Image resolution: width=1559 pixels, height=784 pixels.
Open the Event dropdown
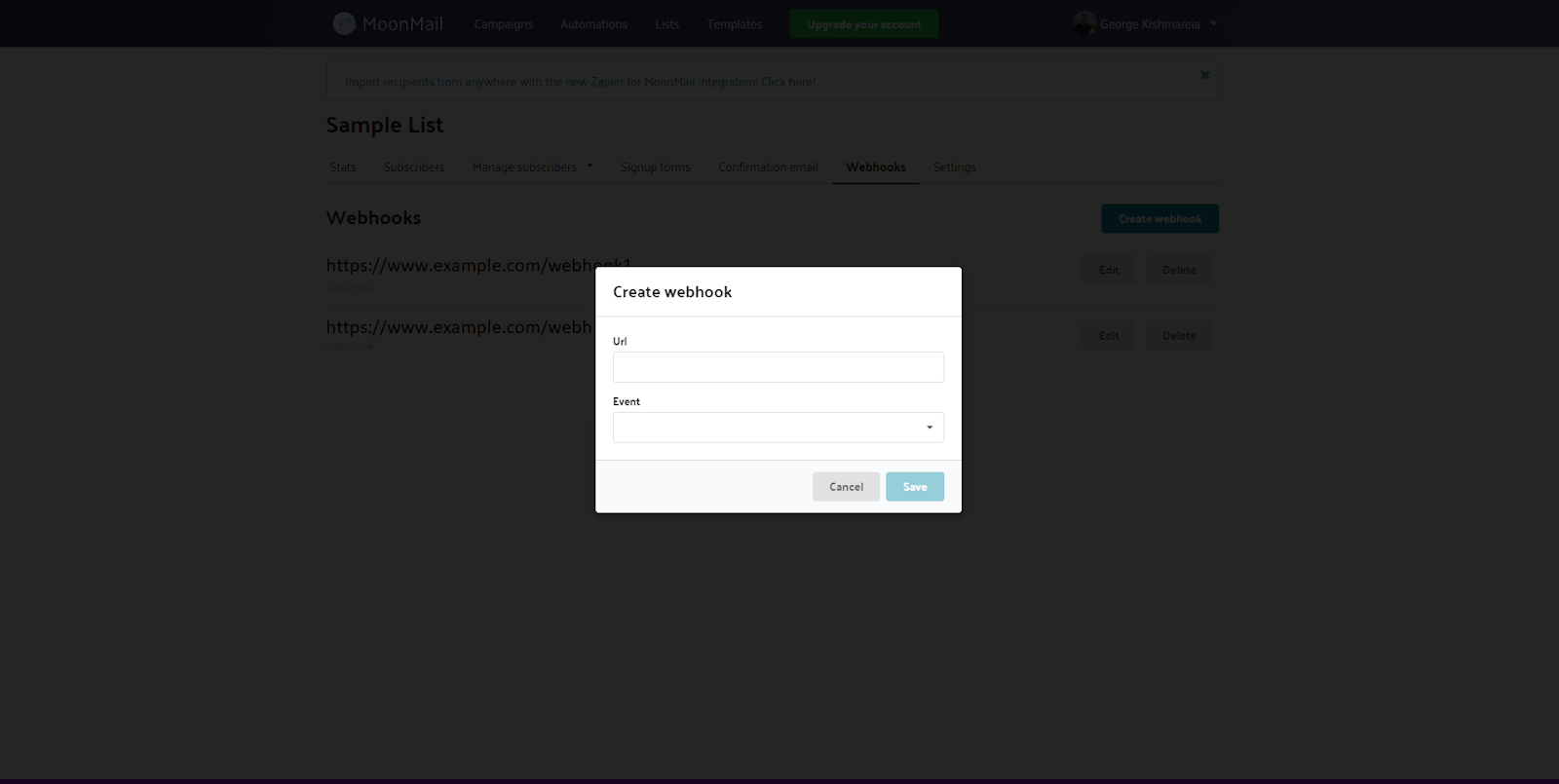[x=779, y=428]
